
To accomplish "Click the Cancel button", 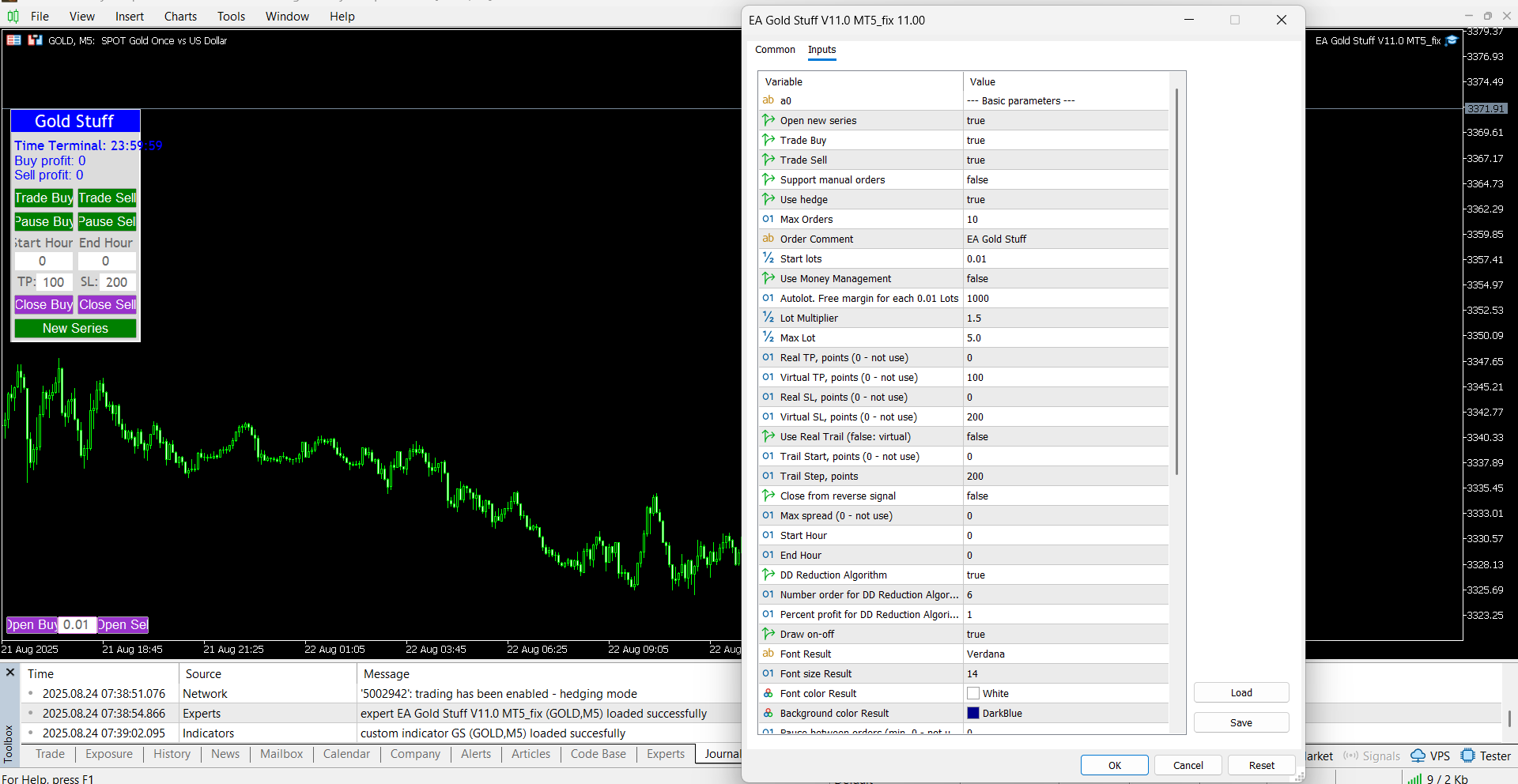I will tap(1188, 765).
